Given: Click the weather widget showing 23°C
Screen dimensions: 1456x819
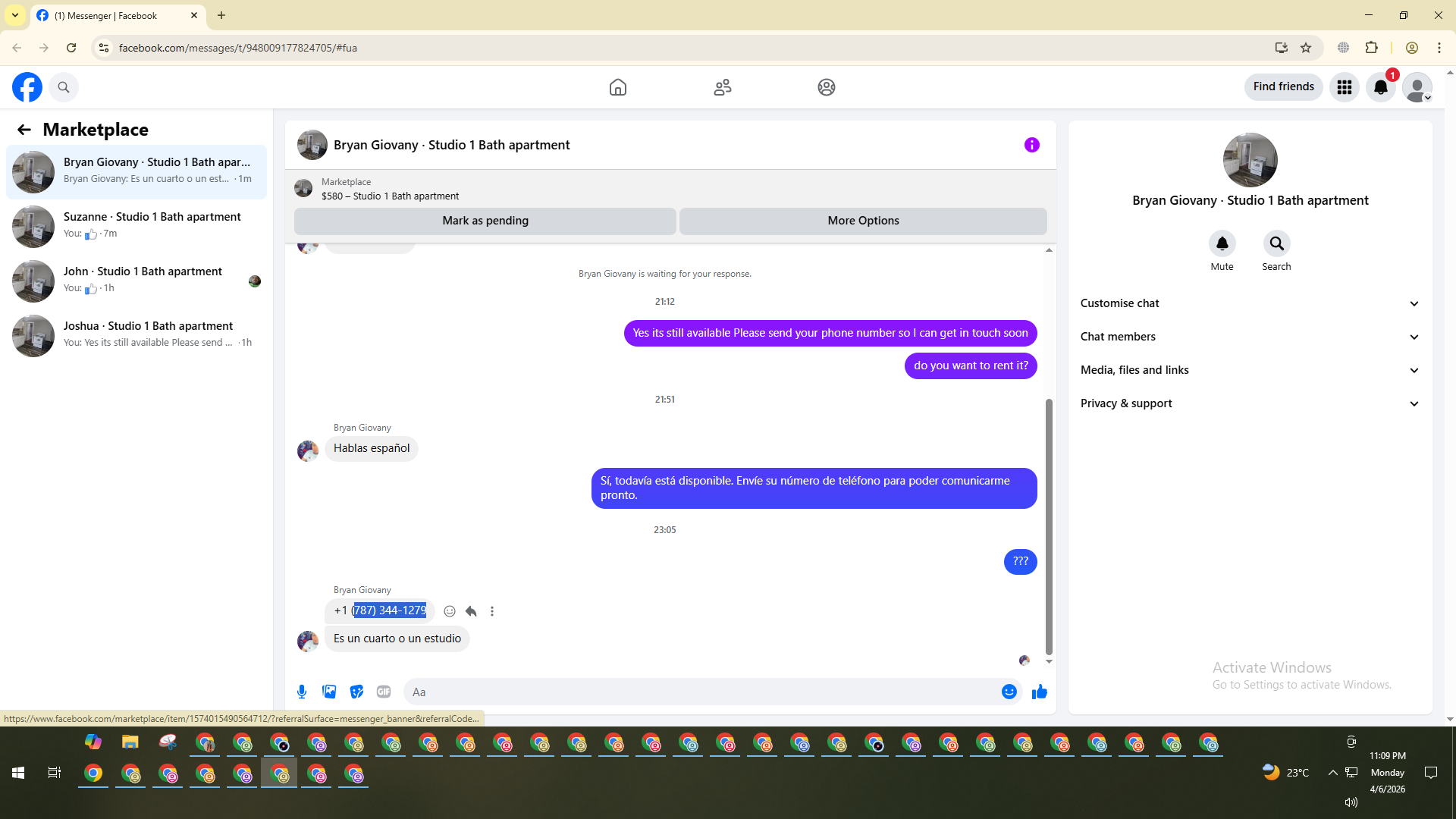Looking at the screenshot, I should (1286, 773).
